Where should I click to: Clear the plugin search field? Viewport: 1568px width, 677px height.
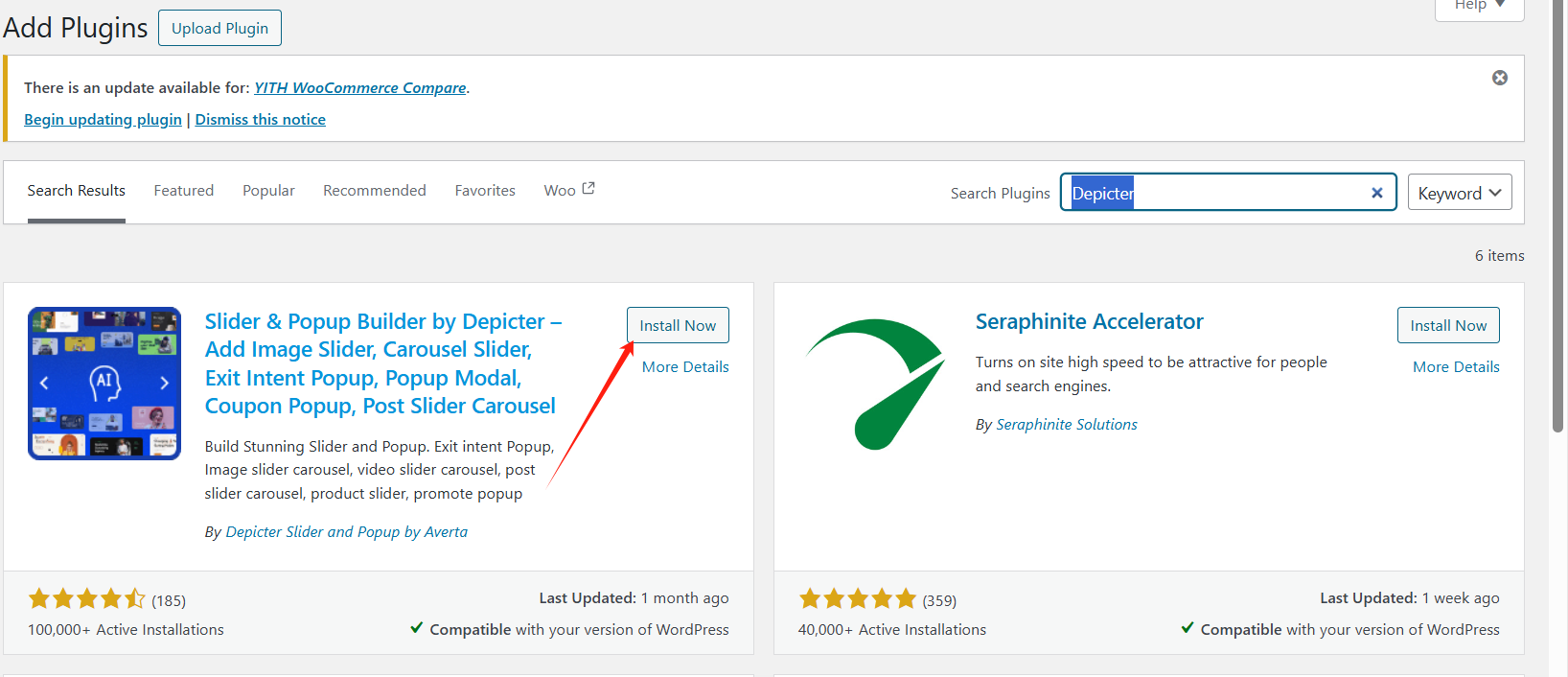(1376, 193)
